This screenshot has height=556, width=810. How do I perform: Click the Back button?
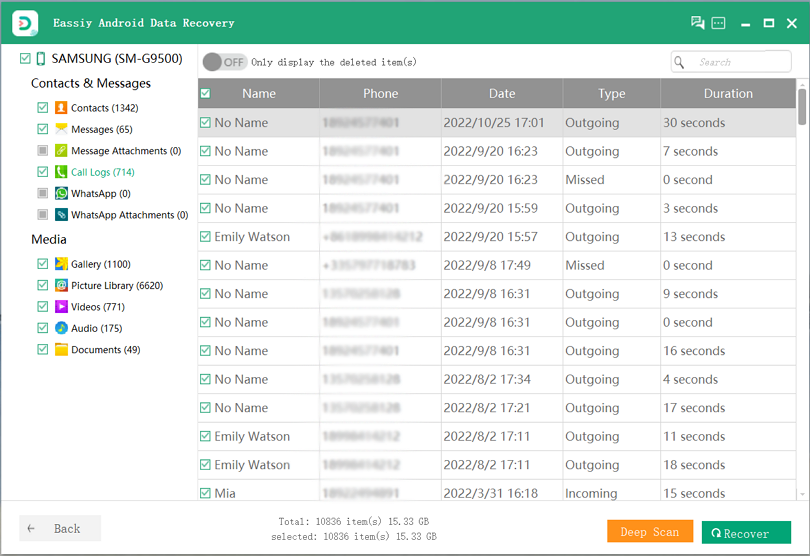click(60, 528)
